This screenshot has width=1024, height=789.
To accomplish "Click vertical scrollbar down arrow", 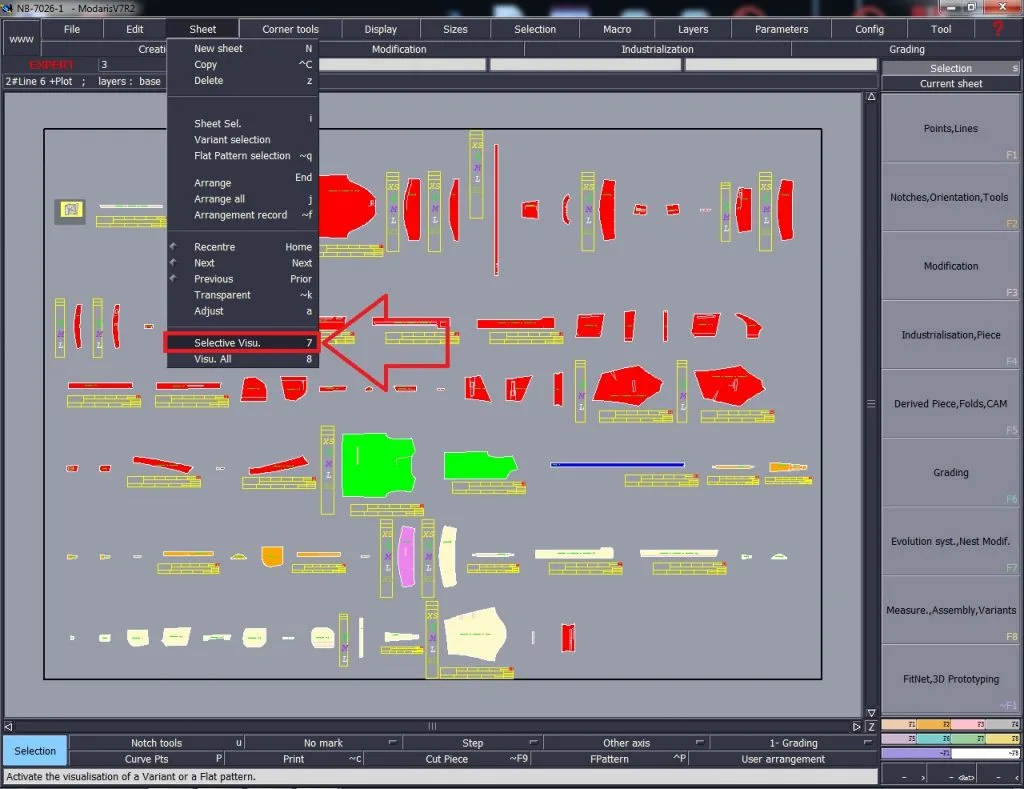I will tap(871, 713).
